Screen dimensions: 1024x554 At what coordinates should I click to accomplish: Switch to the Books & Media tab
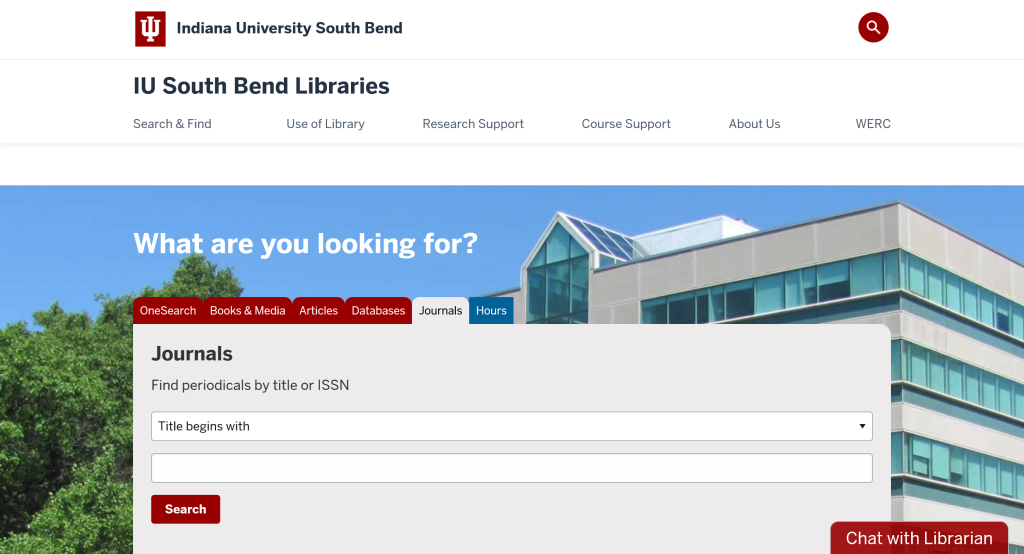click(248, 310)
